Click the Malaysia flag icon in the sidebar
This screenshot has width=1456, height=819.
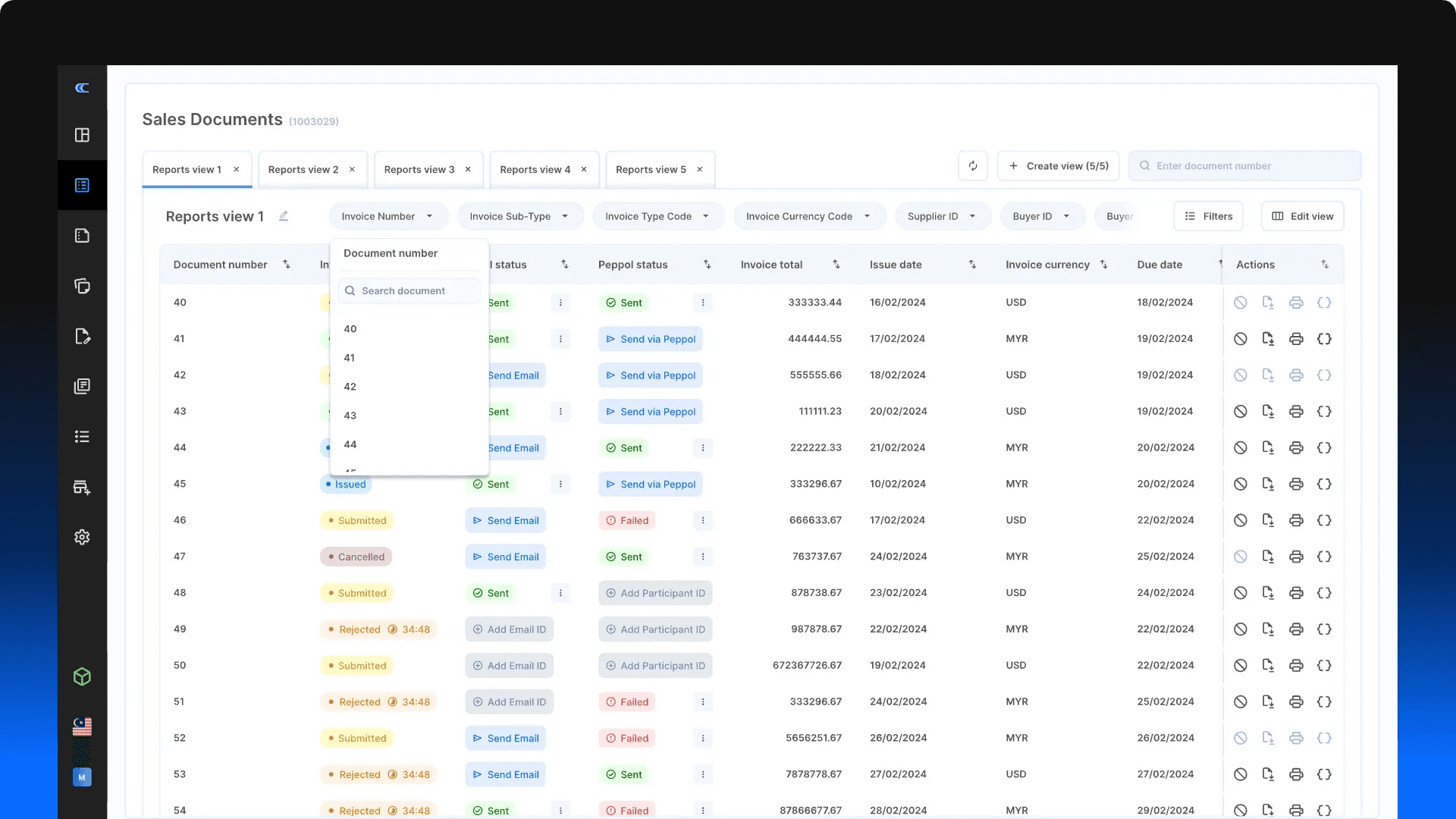[82, 726]
